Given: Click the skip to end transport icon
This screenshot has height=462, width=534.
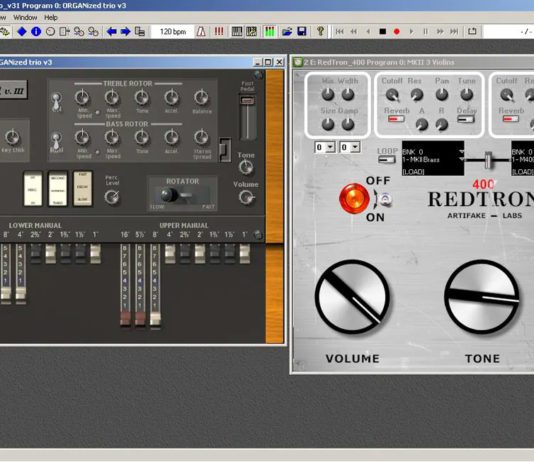Looking at the screenshot, I should 454,32.
